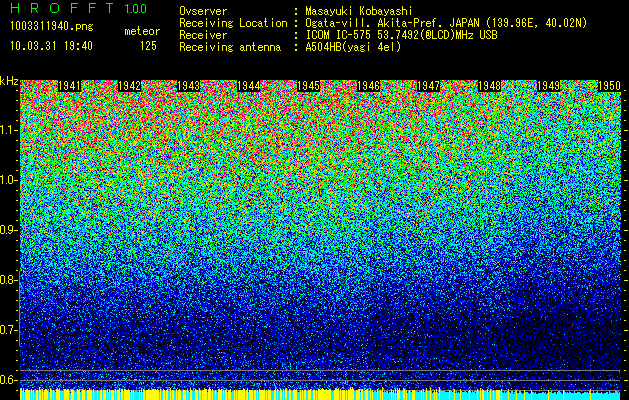Click the meteor count value 125

click(148, 46)
